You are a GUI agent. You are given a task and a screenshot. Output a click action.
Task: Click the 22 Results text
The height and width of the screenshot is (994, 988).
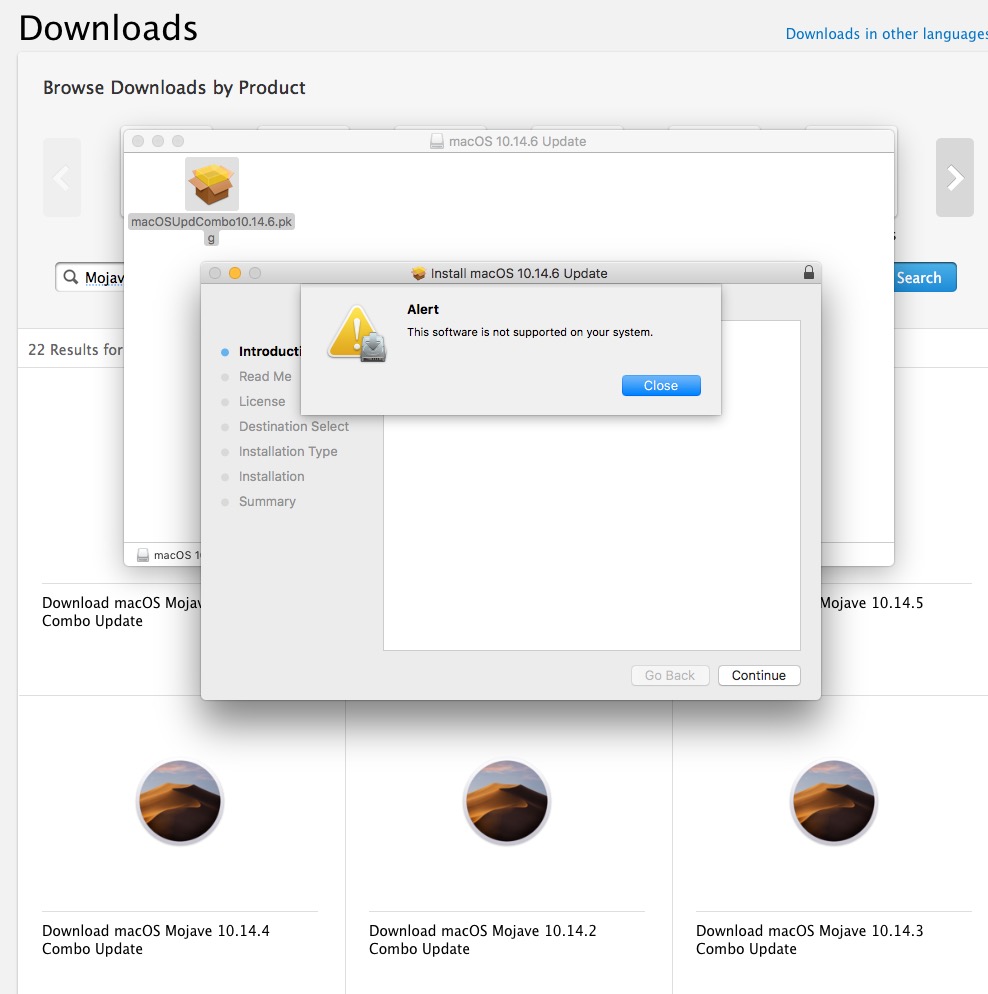click(75, 350)
